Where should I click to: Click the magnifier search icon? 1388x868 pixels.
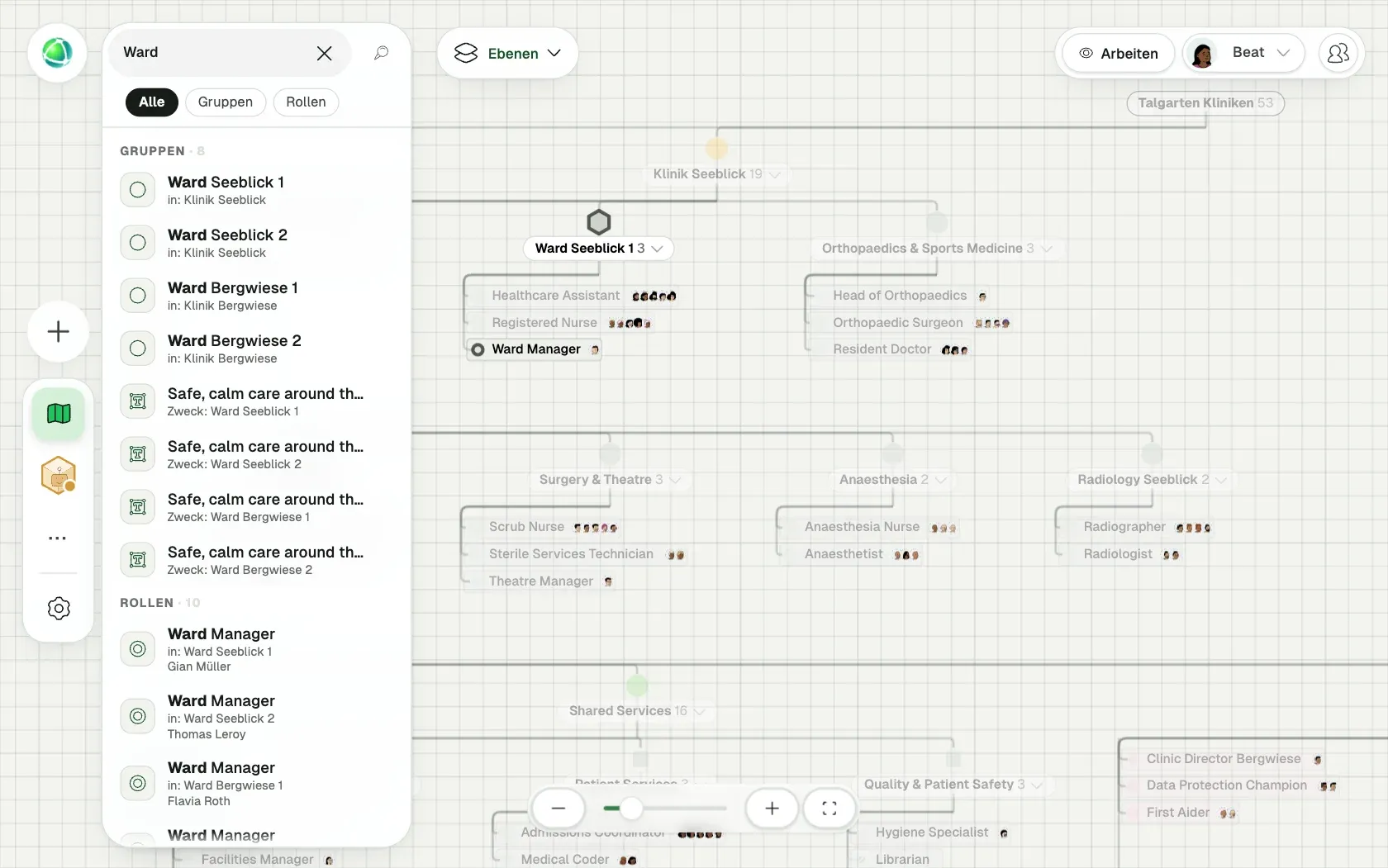point(381,53)
